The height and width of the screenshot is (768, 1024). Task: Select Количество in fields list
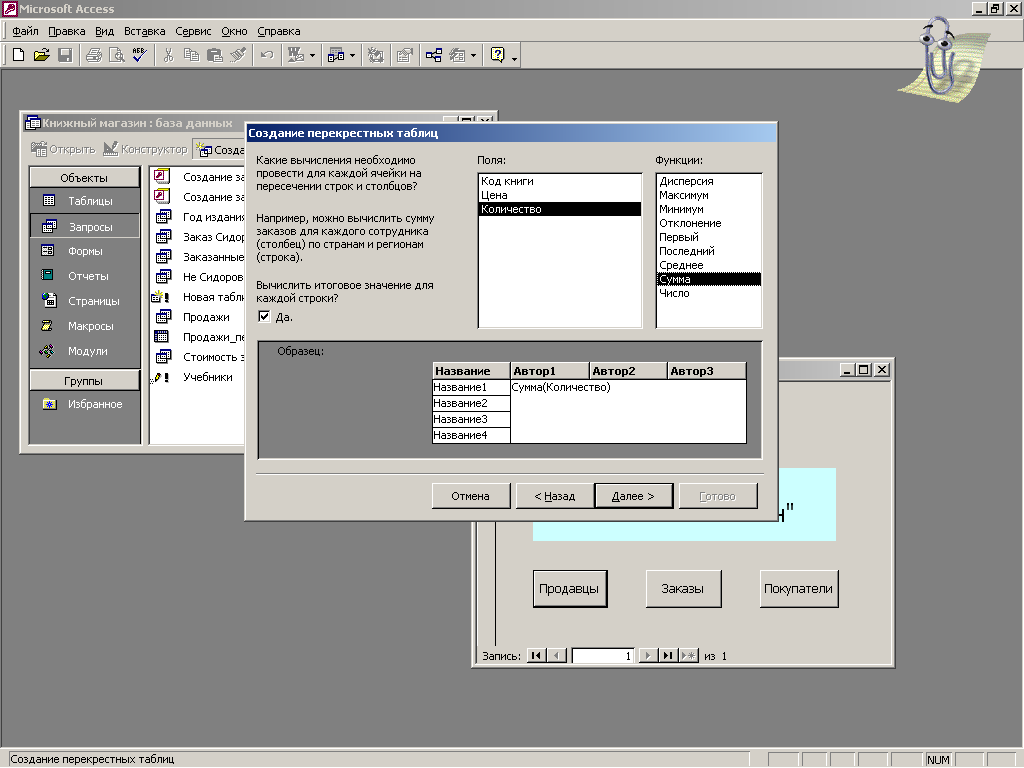(560, 209)
